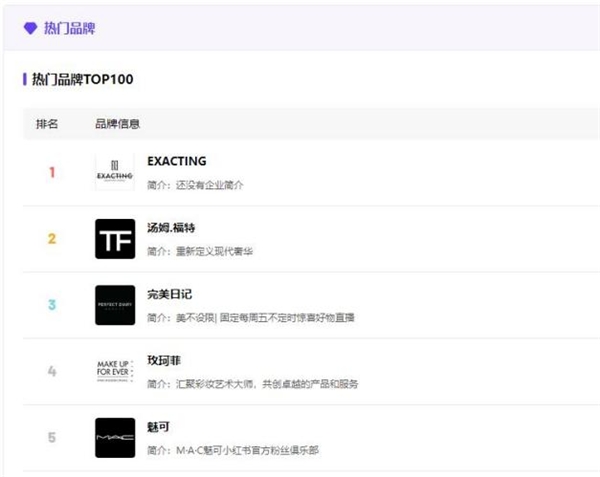
Task: Open the MAC brand logo
Action: 115,438
